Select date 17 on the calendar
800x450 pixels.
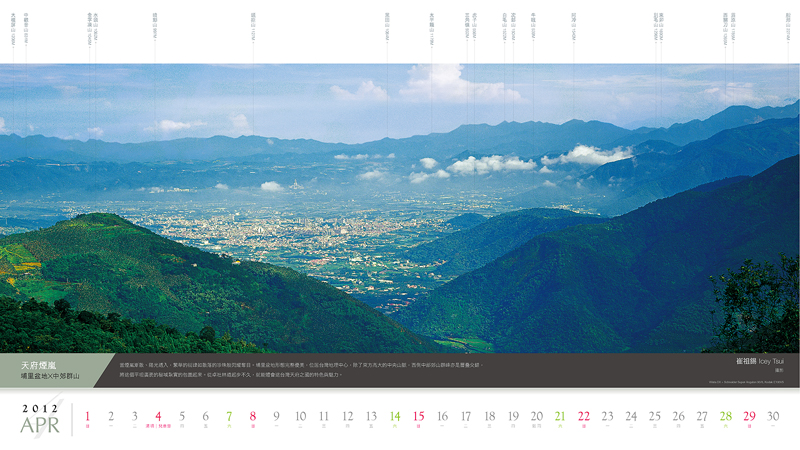(466, 416)
